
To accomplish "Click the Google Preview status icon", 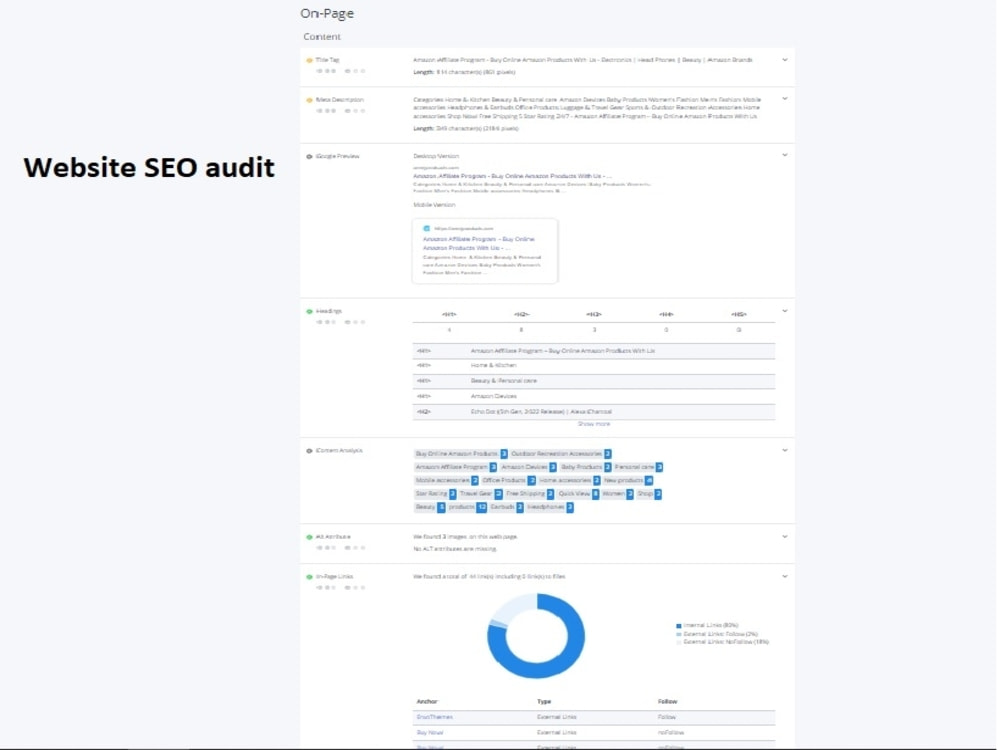I will (x=310, y=156).
